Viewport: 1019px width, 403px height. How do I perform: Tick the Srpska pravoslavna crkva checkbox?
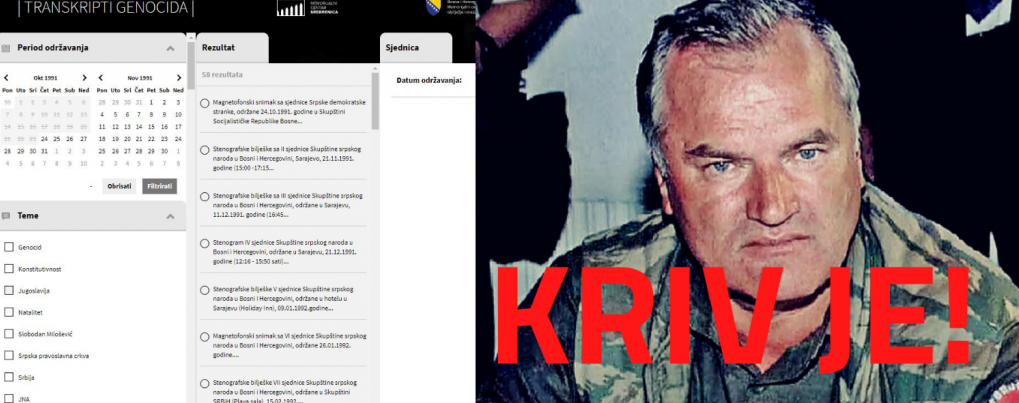[x=9, y=356]
